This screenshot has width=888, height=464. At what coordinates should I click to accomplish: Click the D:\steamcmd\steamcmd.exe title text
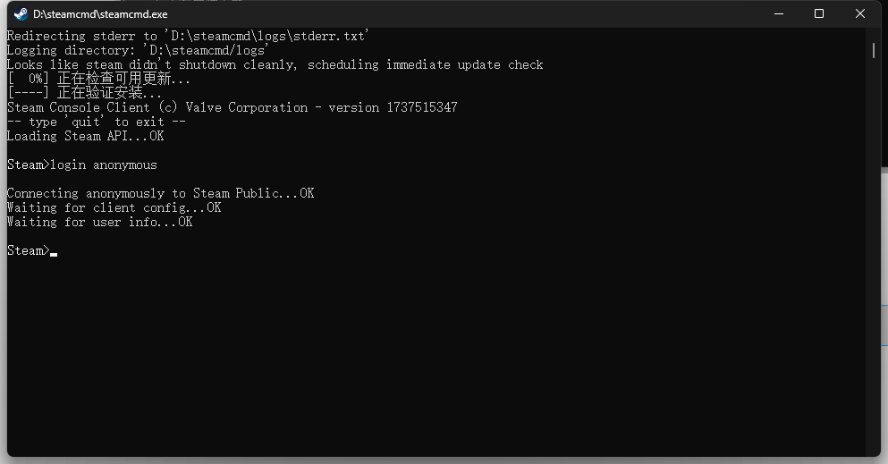click(x=100, y=14)
